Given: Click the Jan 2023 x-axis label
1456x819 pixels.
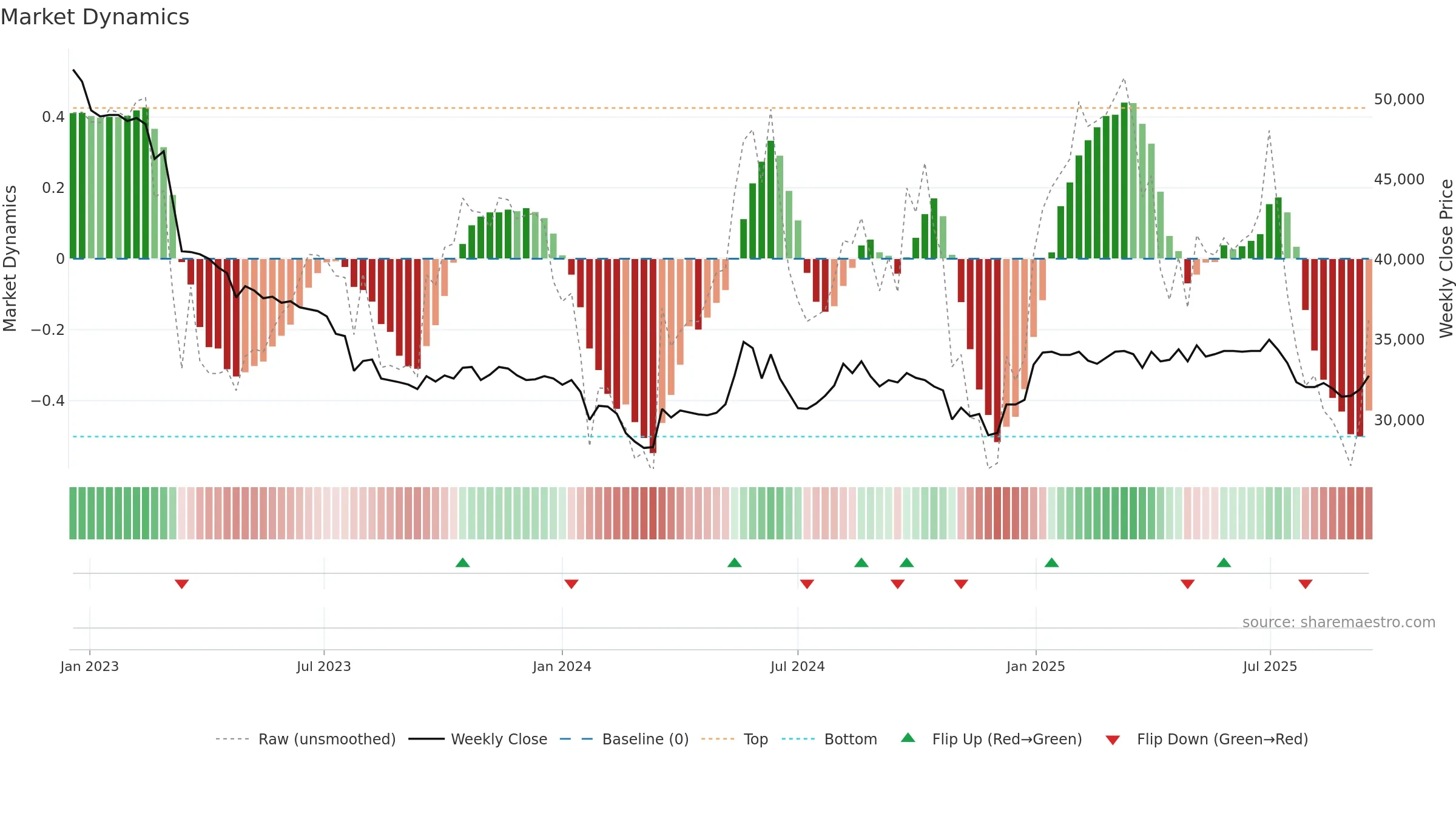Looking at the screenshot, I should pos(90,666).
